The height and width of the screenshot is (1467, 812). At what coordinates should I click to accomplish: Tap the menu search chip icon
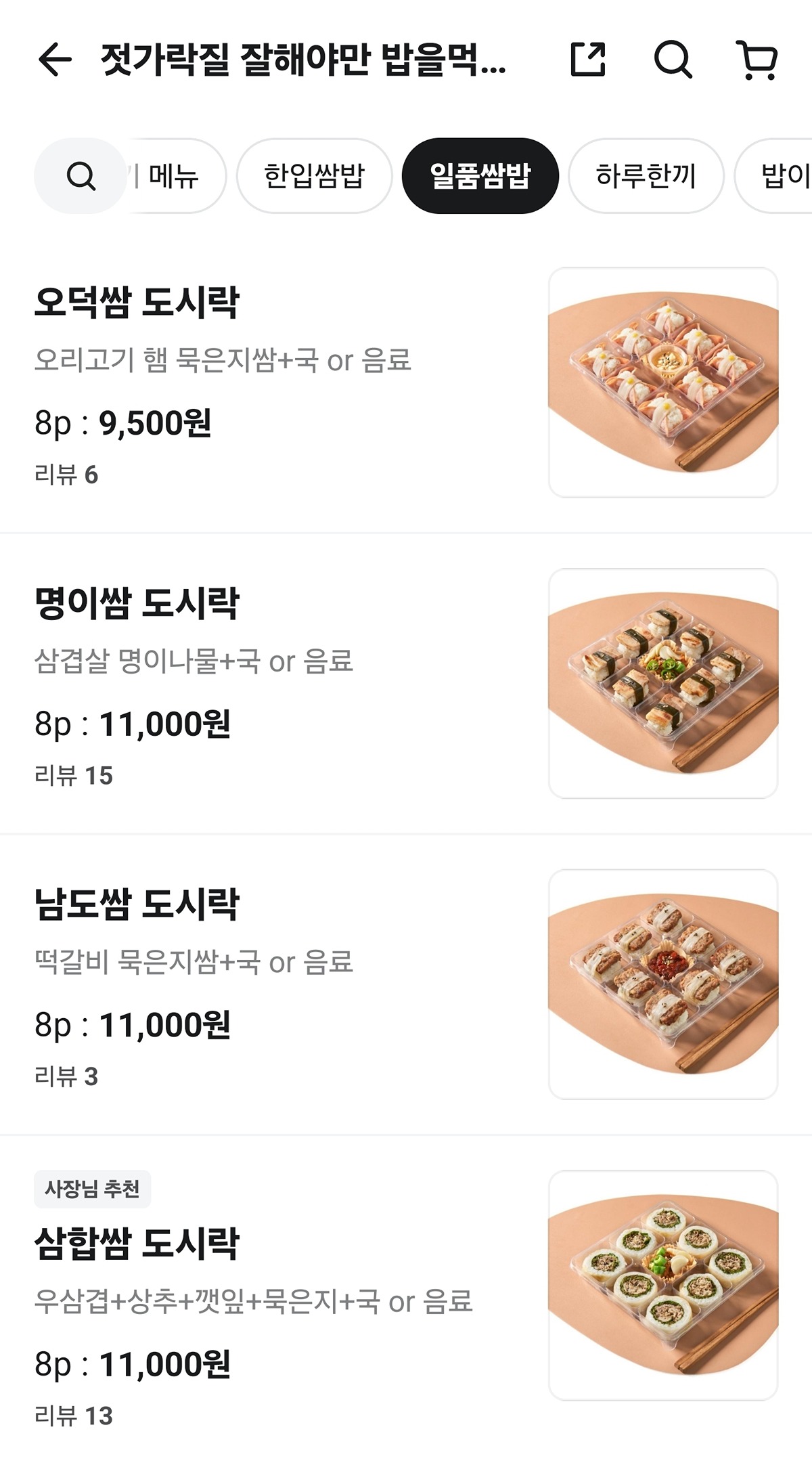81,176
